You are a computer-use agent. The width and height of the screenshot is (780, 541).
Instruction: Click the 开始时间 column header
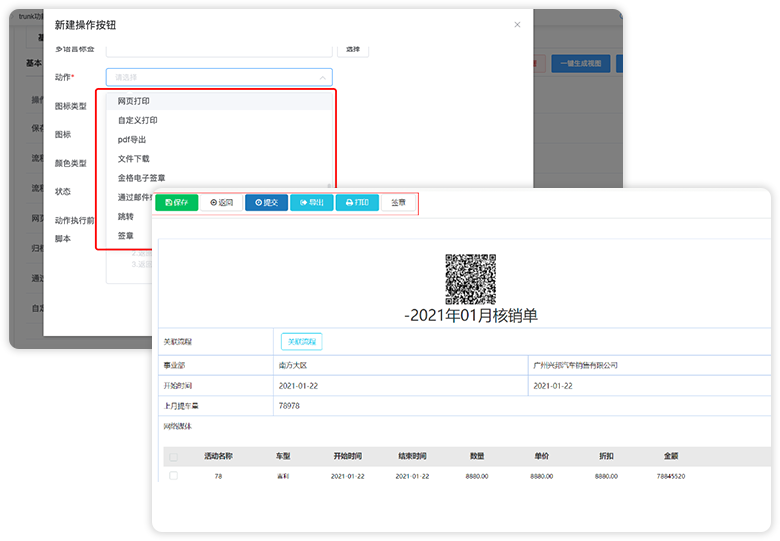(348, 456)
